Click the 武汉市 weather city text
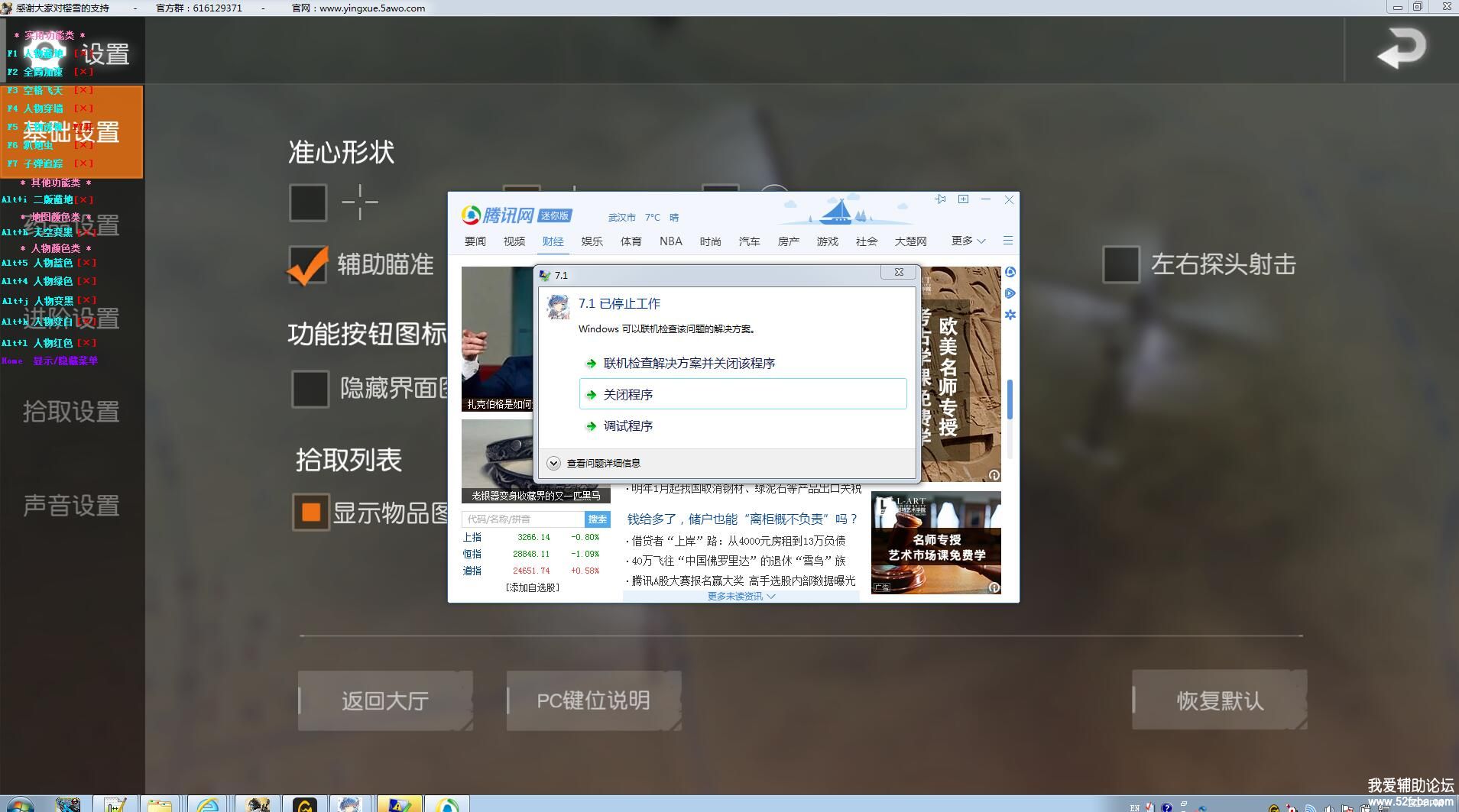 point(621,218)
